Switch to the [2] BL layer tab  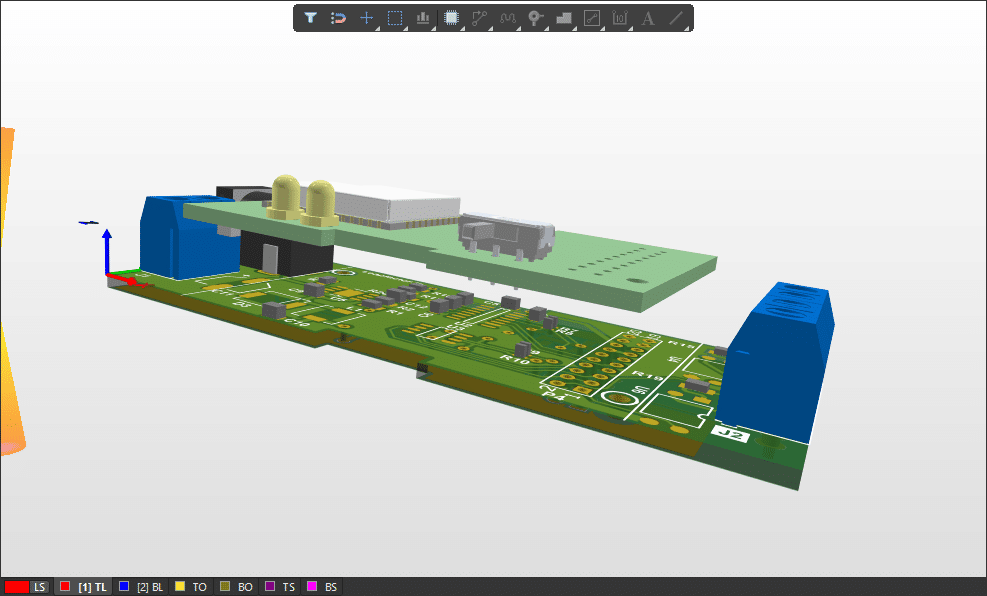pyautogui.click(x=148, y=586)
